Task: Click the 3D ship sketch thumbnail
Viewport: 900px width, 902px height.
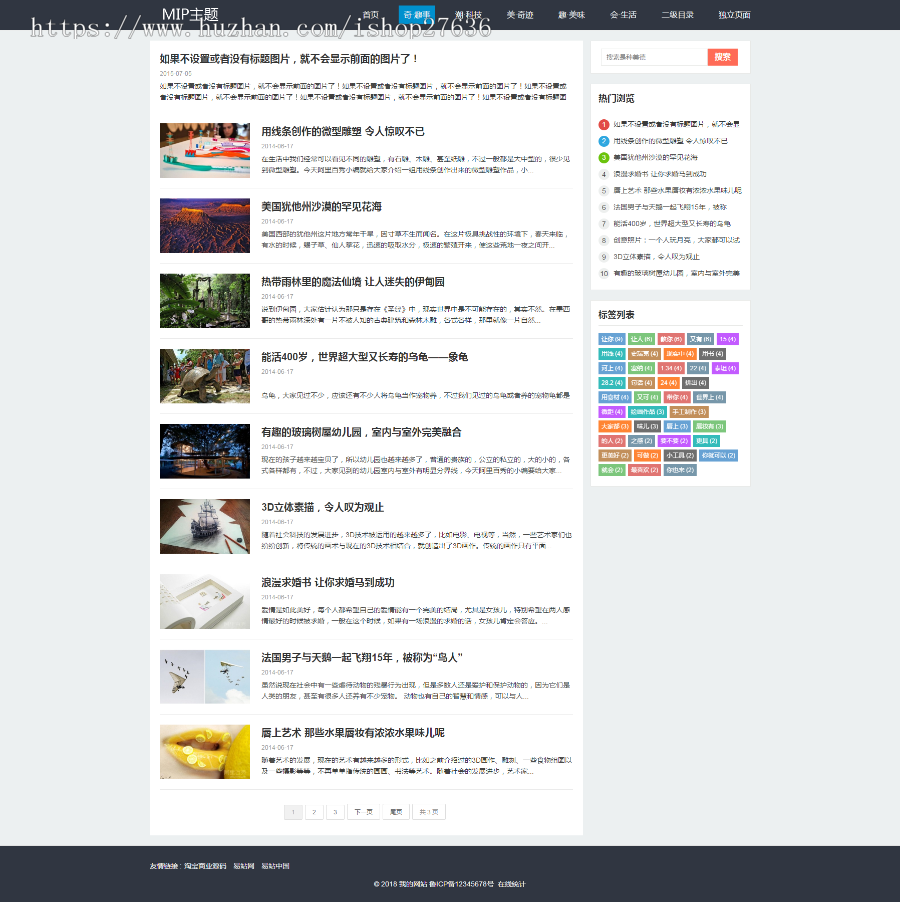Action: [x=205, y=526]
